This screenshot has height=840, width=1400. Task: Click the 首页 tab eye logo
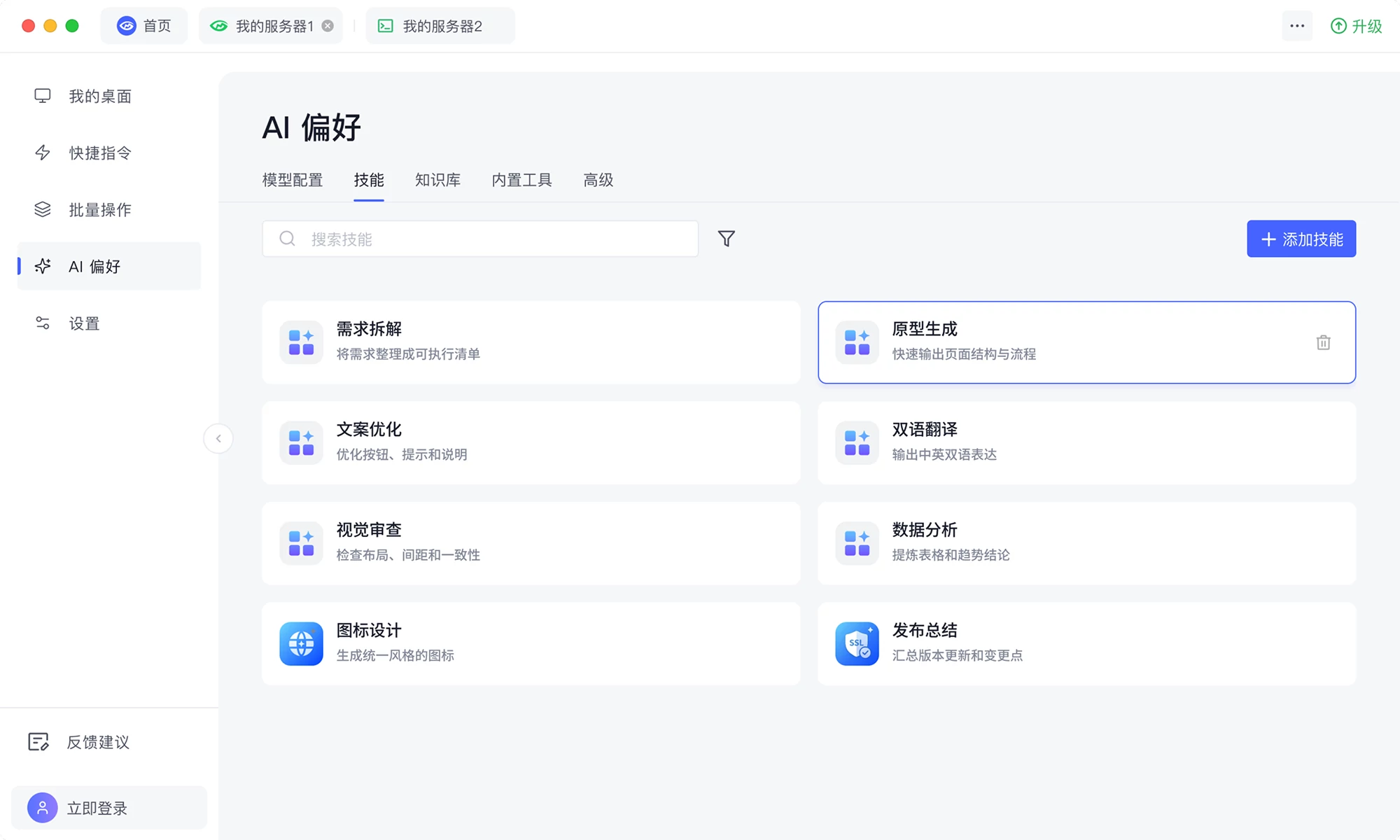tap(126, 26)
